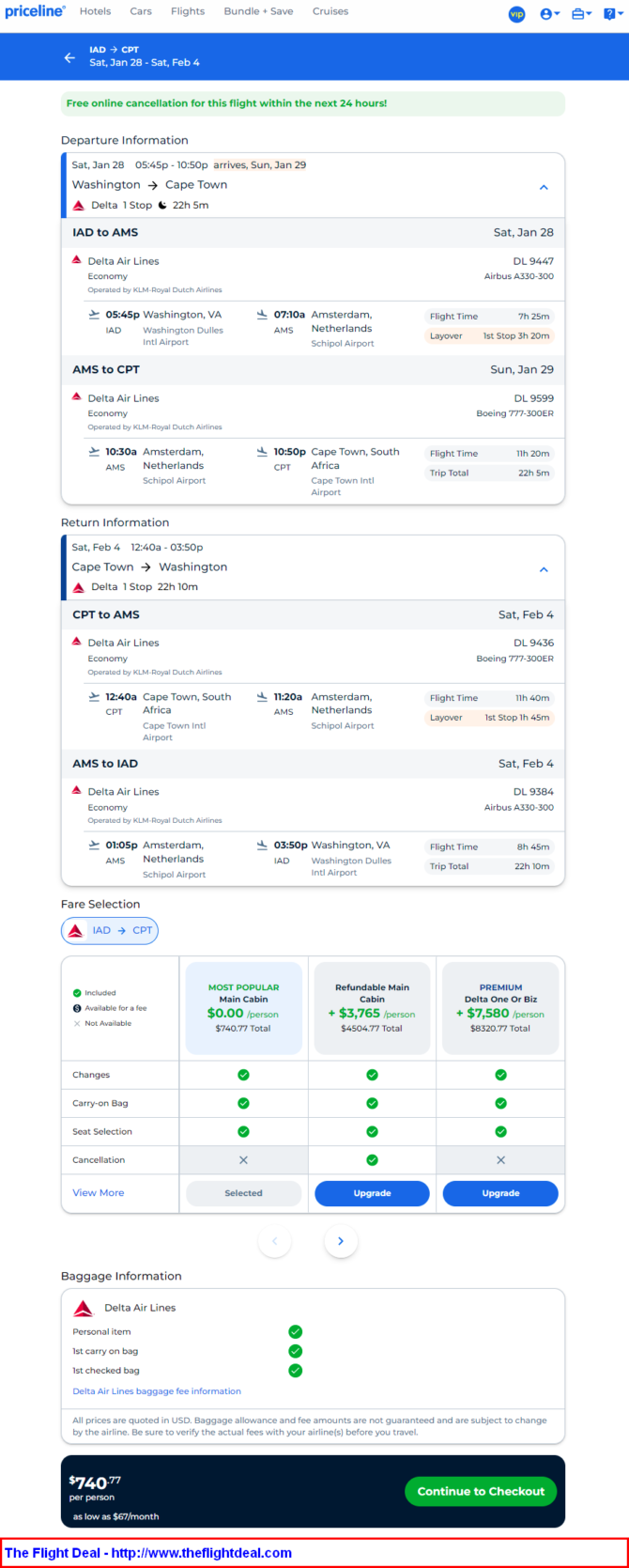Screen dimensions: 629x1568
Task: Choose the Premium Delta One fare card
Action: (500, 1008)
